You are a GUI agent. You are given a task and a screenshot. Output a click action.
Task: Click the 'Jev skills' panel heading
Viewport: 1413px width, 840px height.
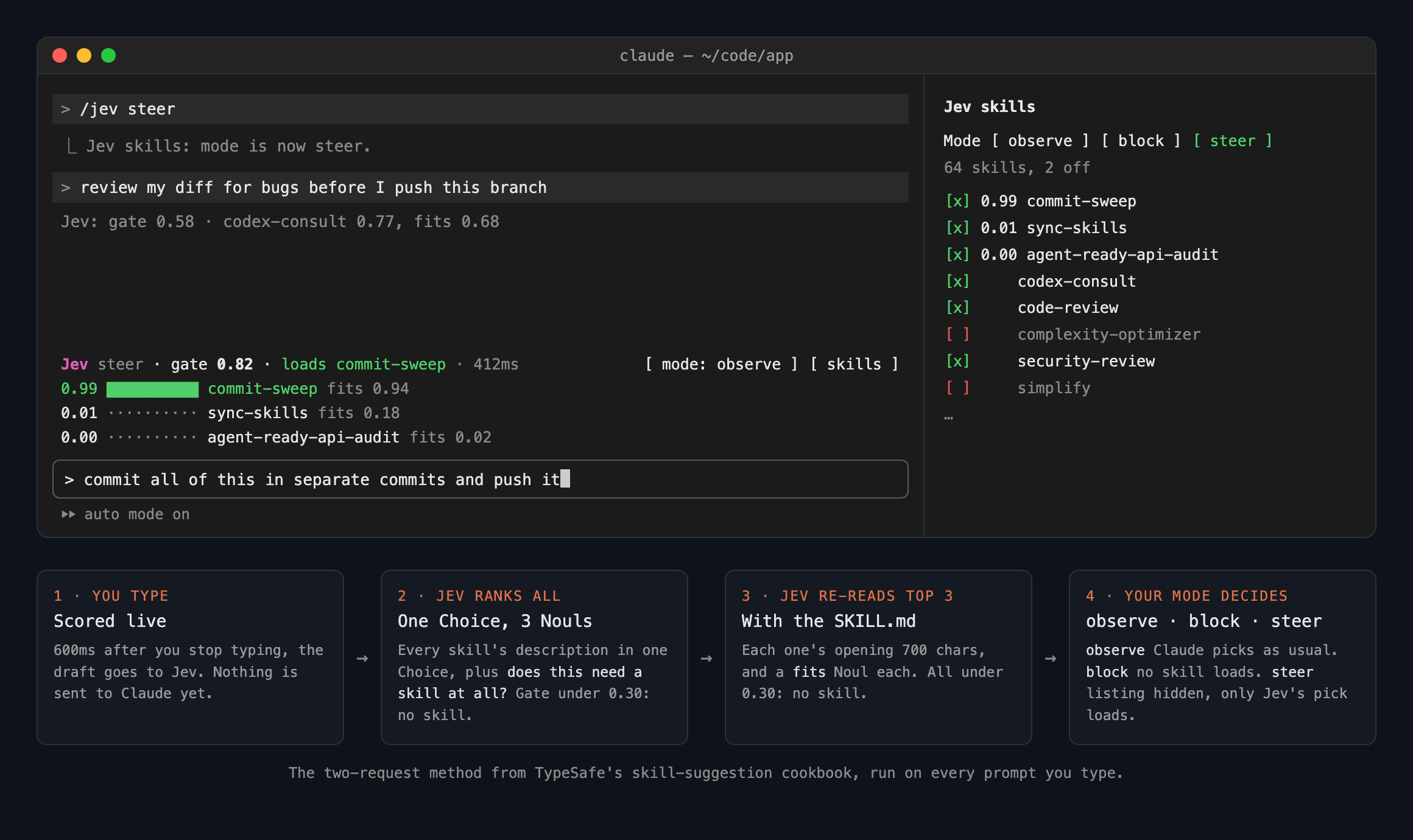click(989, 107)
